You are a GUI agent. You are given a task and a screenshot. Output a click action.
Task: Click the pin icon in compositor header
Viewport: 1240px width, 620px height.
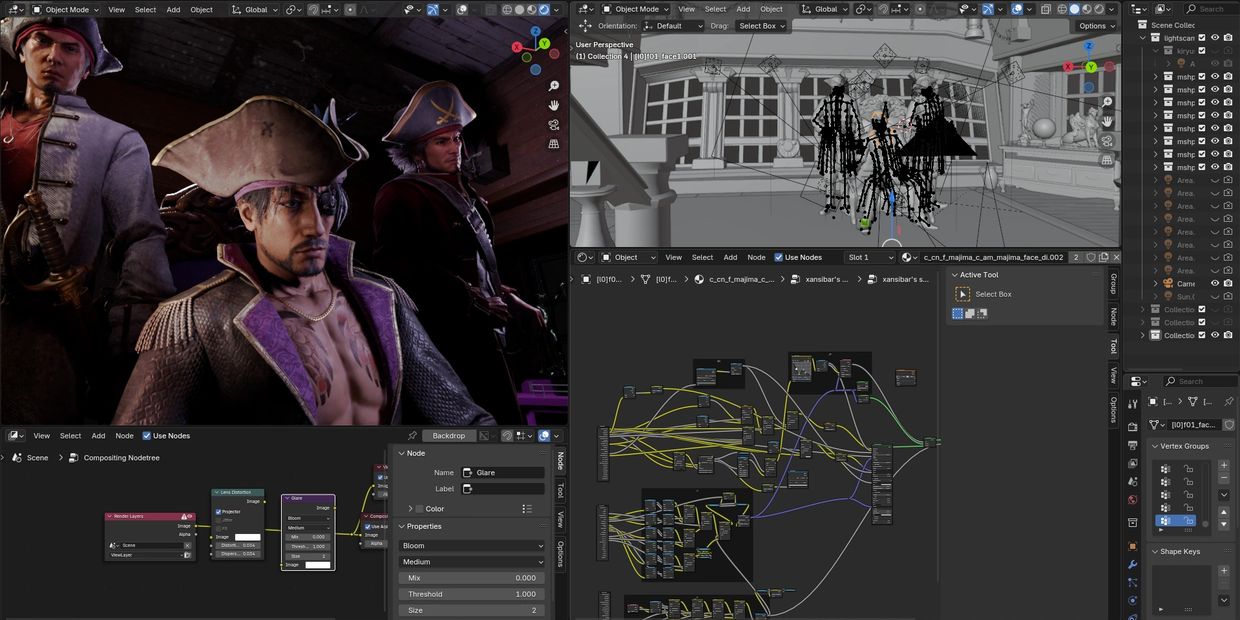pyautogui.click(x=412, y=436)
